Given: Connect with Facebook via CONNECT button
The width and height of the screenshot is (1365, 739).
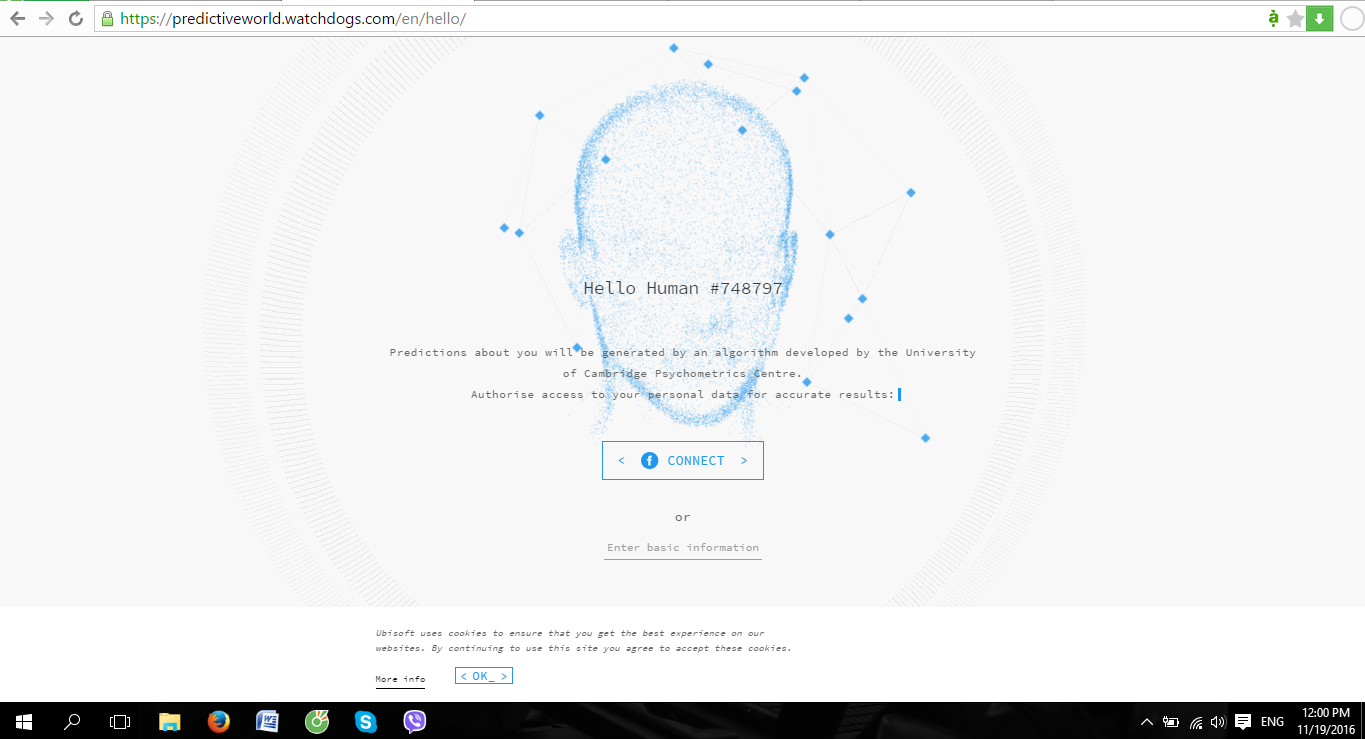Looking at the screenshot, I should [x=683, y=460].
